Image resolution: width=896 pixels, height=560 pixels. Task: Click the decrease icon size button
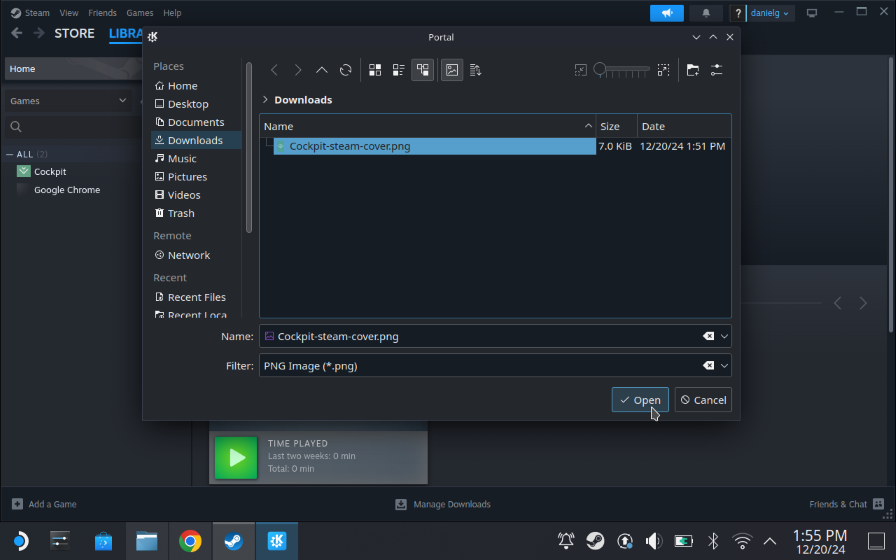581,70
